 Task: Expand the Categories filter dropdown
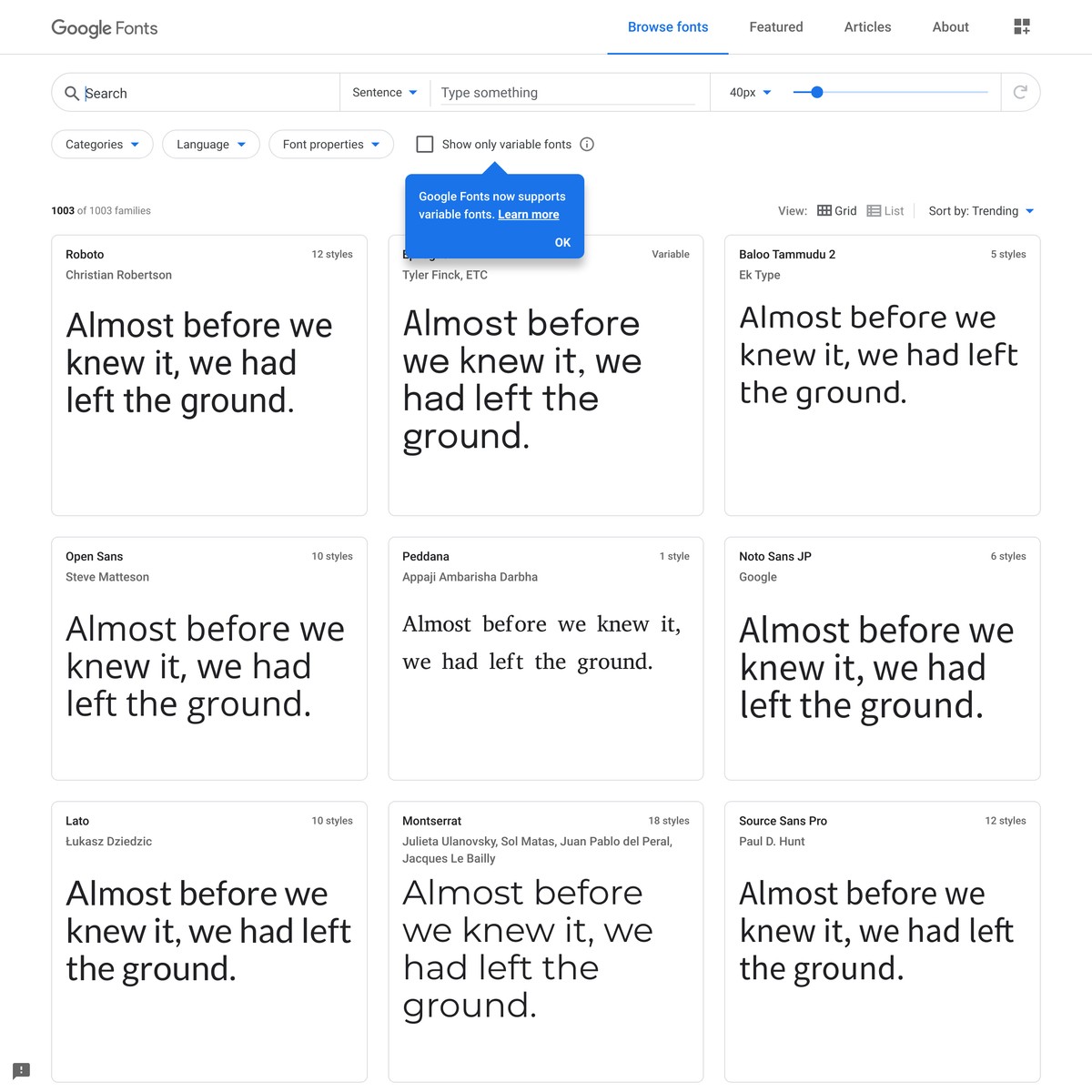point(102,144)
